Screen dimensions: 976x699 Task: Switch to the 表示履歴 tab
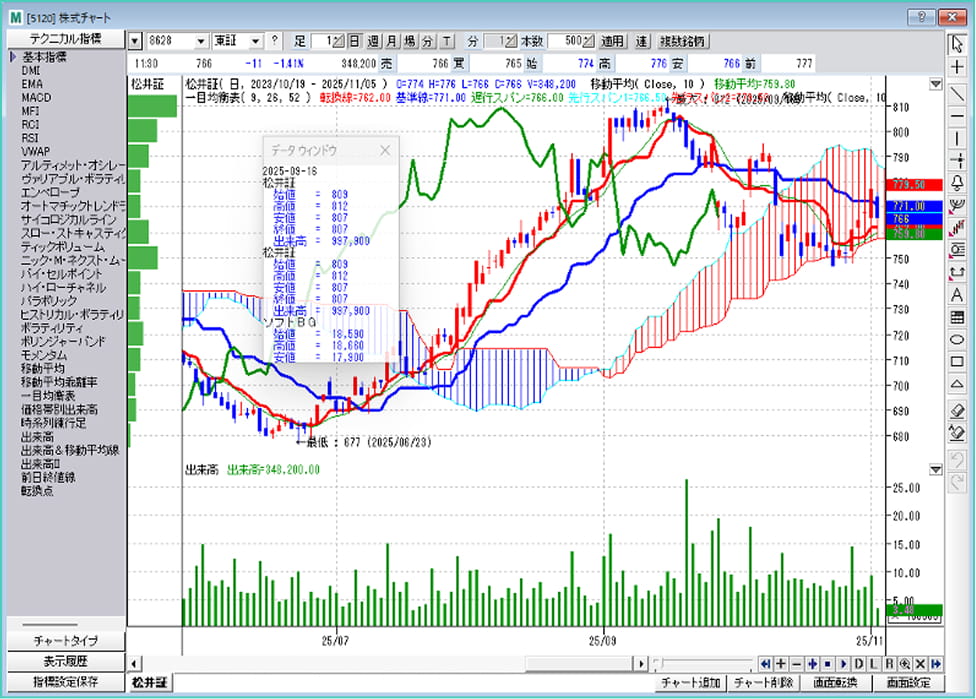[65, 661]
